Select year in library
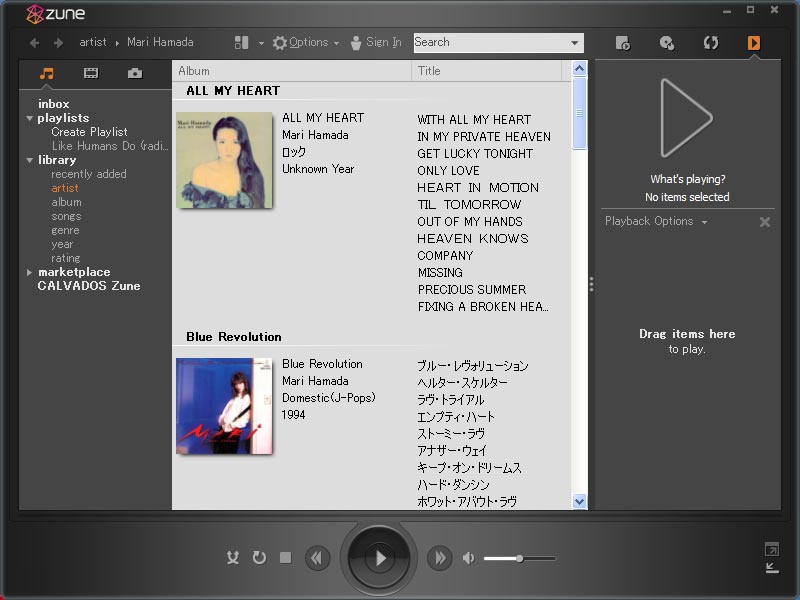 click(62, 244)
